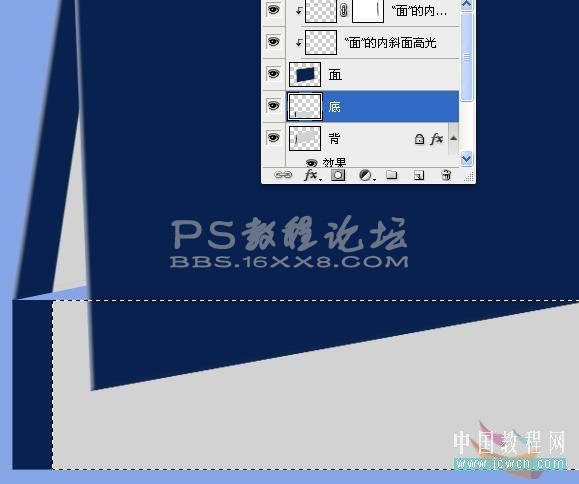Click the lock icon on 背 layer

click(x=419, y=139)
